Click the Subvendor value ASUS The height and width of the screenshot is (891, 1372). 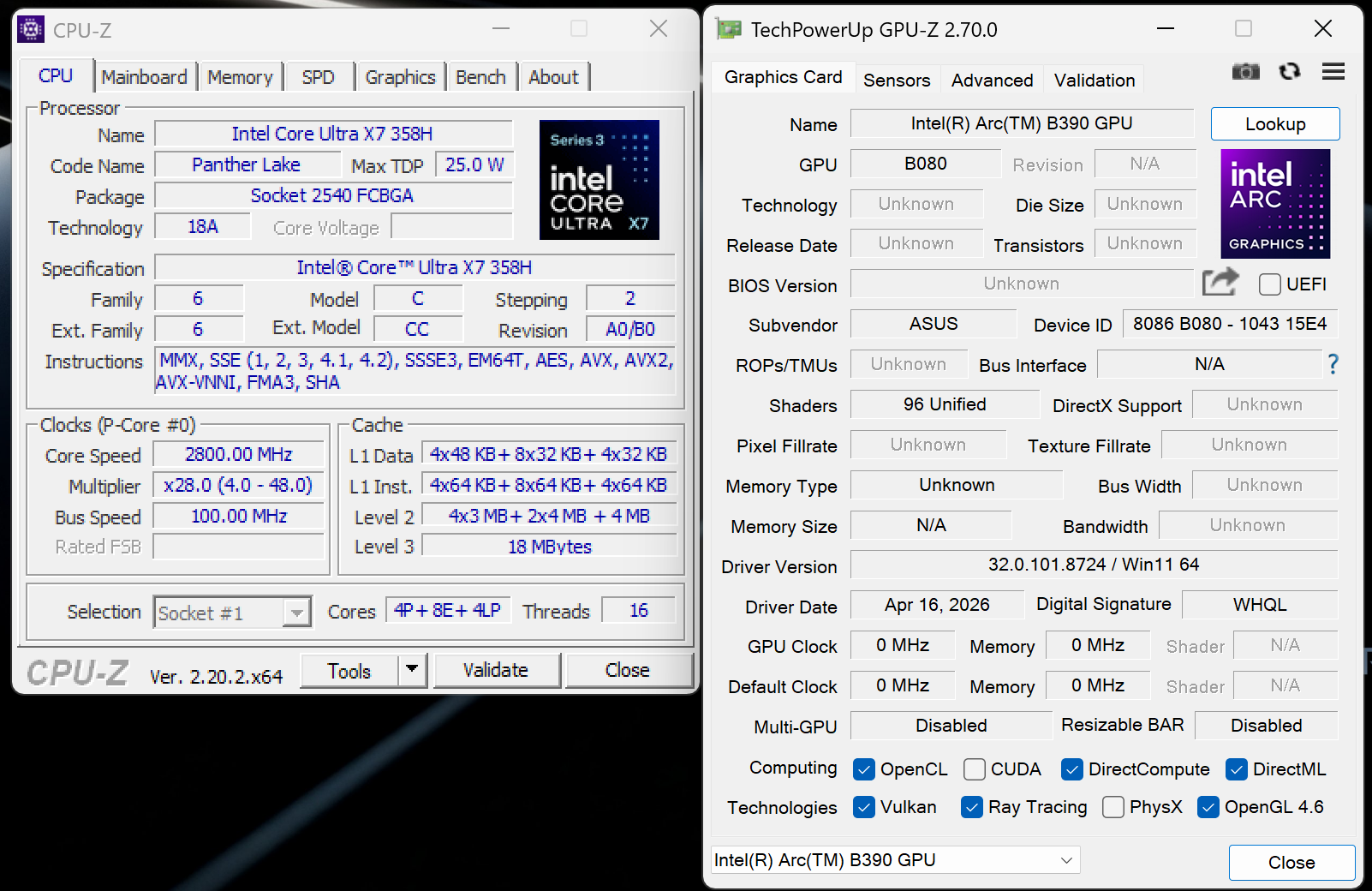click(934, 324)
